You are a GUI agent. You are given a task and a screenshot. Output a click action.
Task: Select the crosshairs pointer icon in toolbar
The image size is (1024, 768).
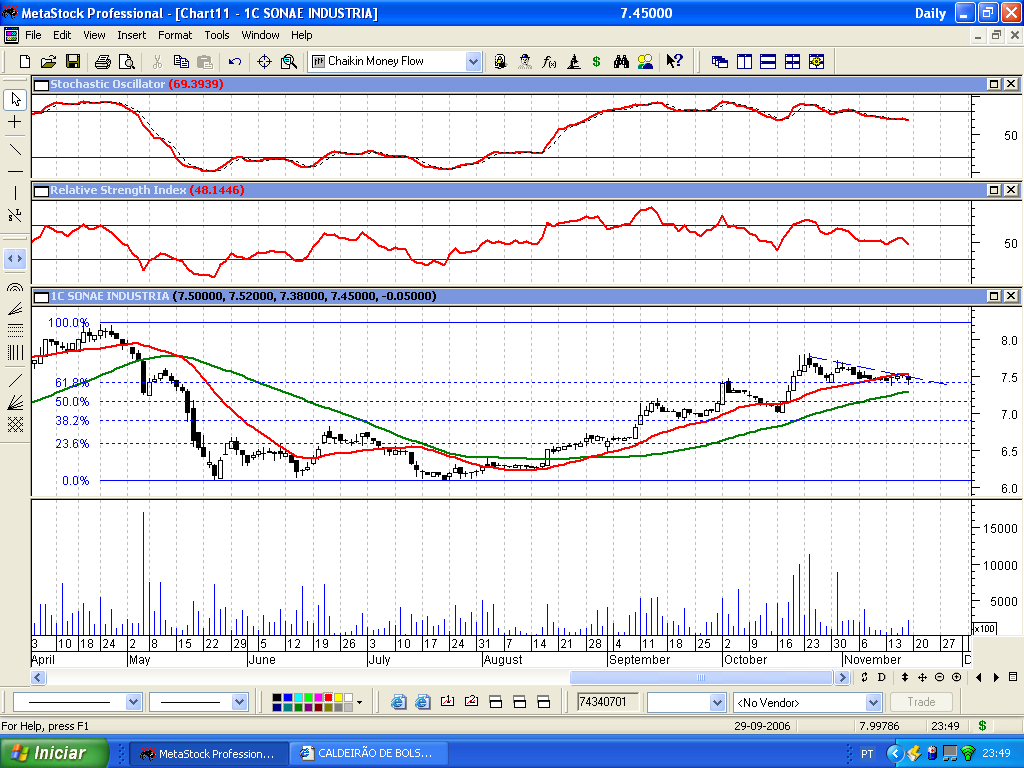click(264, 61)
